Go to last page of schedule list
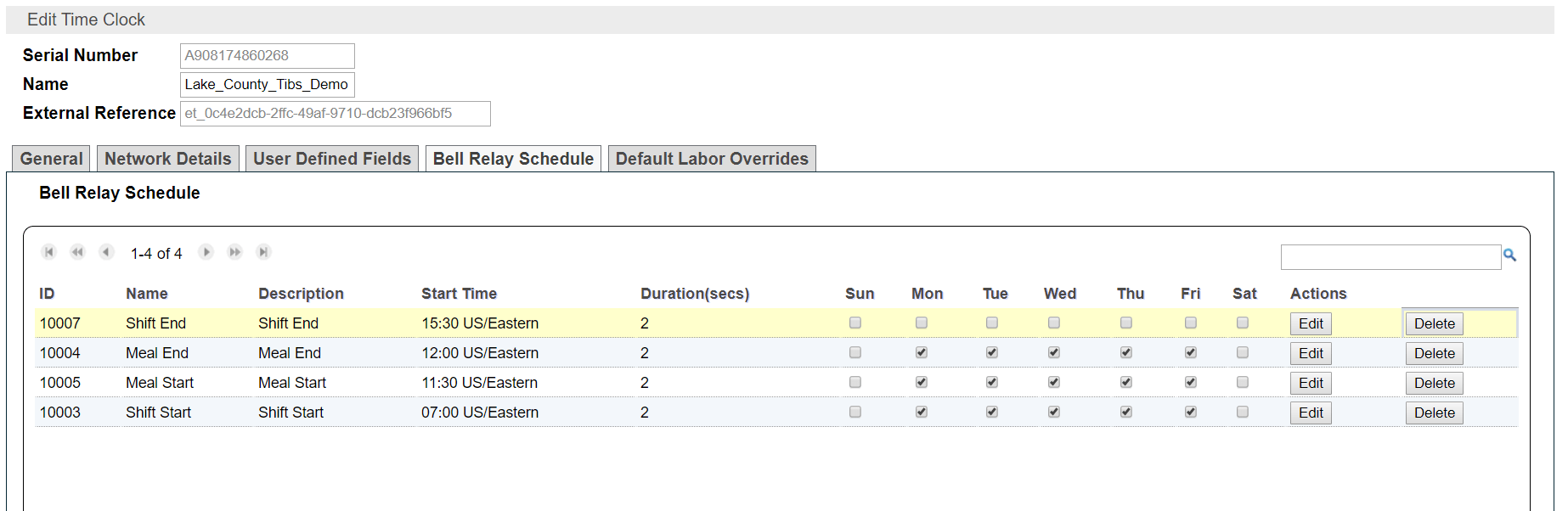This screenshot has height=511, width=1568. tap(264, 252)
